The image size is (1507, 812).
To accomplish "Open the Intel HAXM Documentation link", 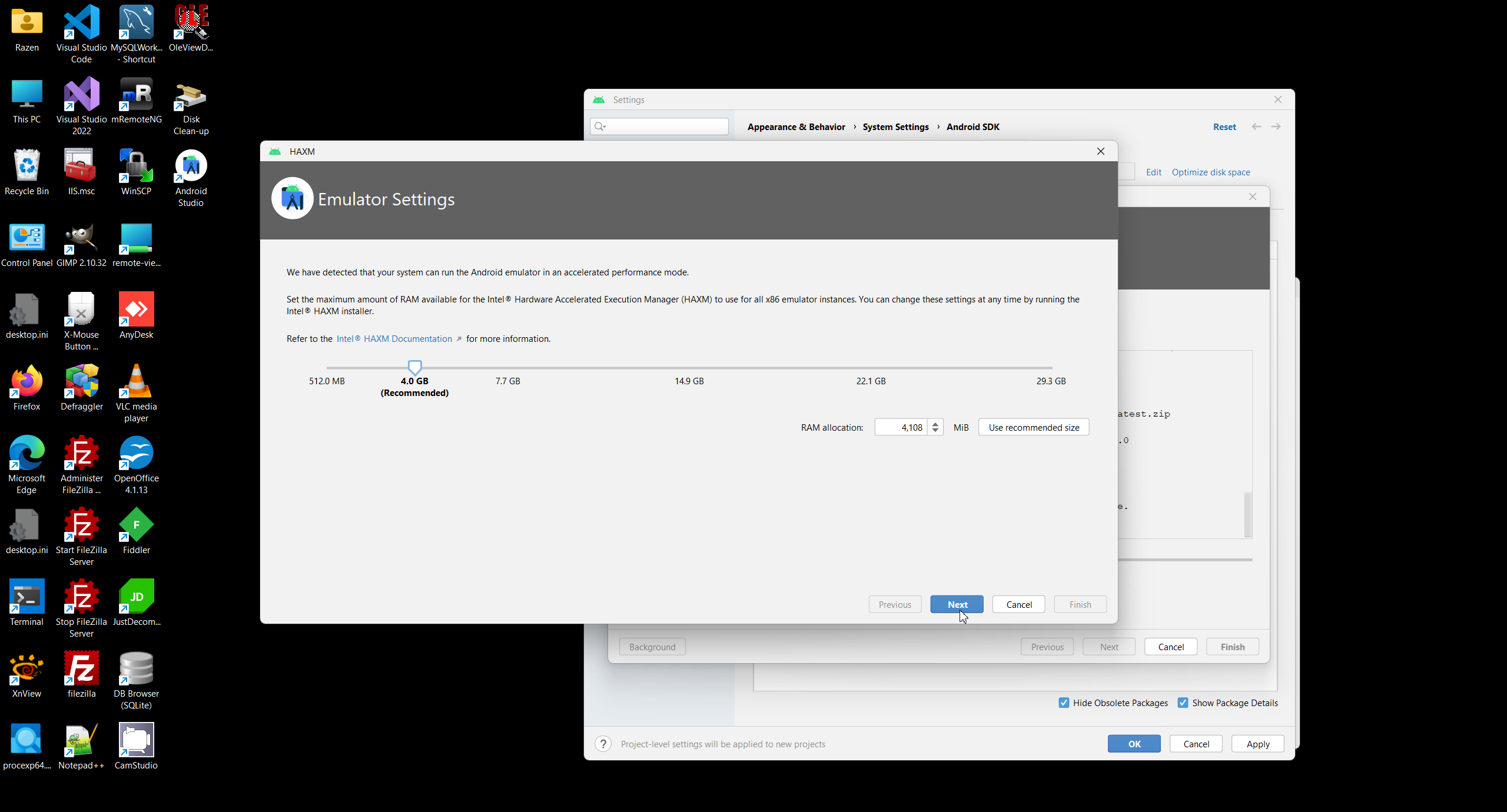I will click(394, 339).
